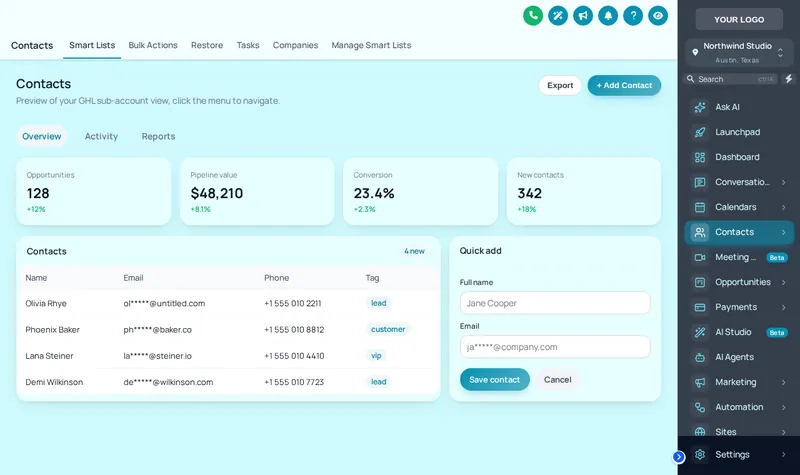Click the YOUR LOGO button
This screenshot has width=800, height=475.
[x=739, y=19]
